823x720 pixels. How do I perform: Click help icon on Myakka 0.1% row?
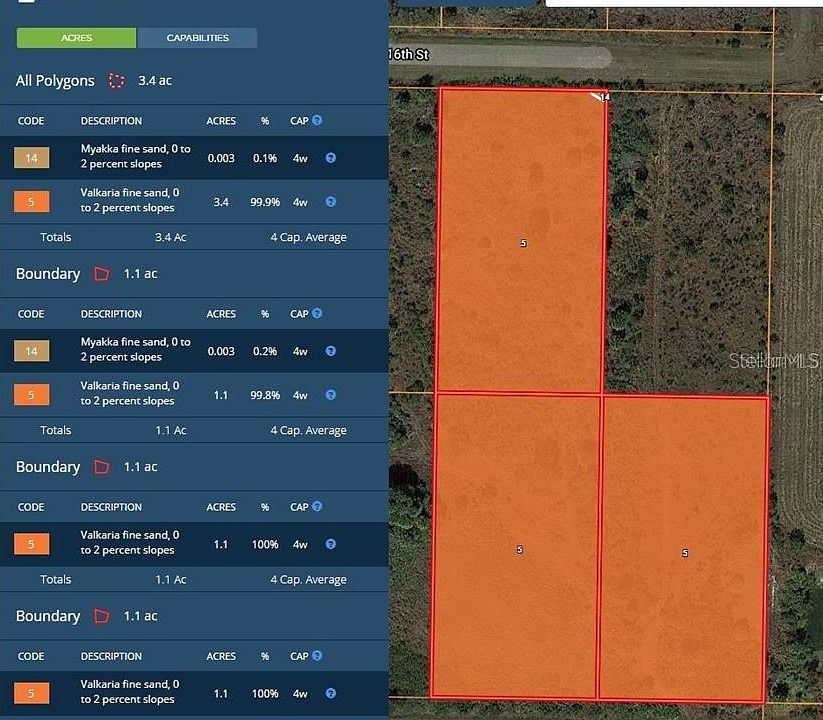point(330,158)
